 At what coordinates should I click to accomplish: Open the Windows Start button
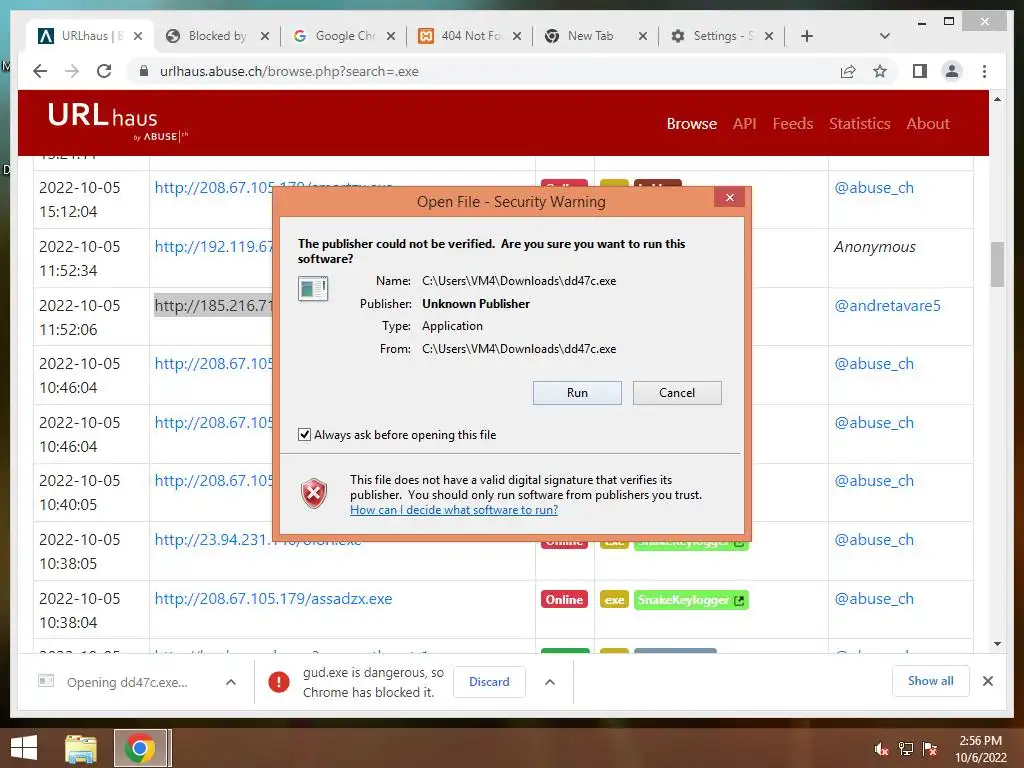(x=24, y=748)
